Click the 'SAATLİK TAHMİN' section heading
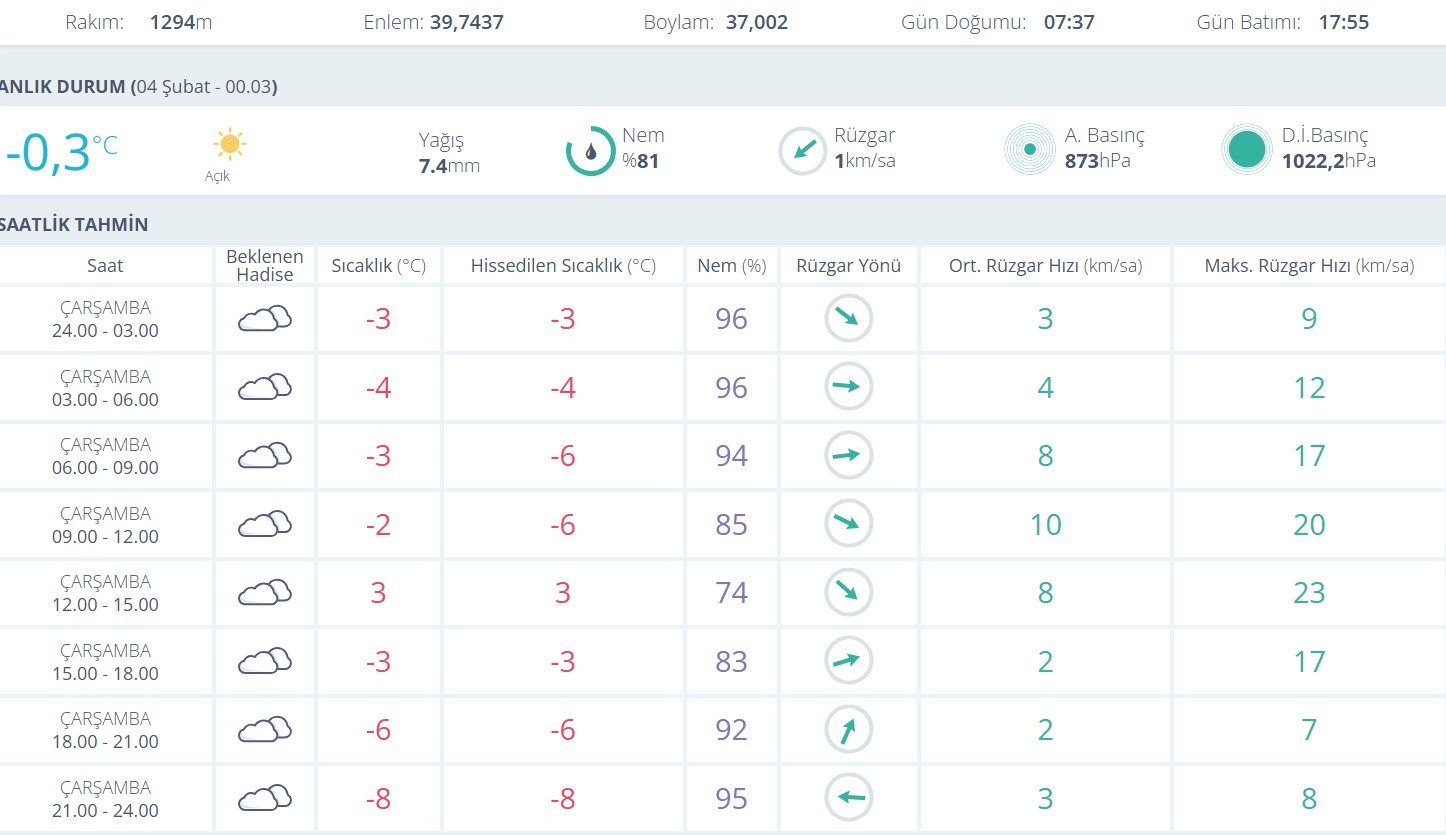1446x835 pixels. point(74,224)
